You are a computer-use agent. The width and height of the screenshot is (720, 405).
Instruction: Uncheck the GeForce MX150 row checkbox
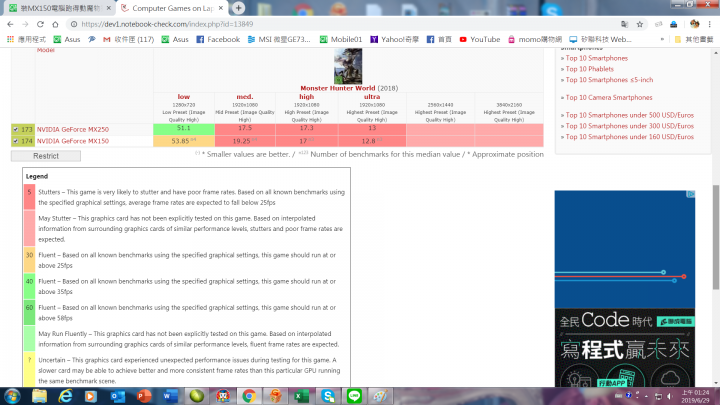click(x=16, y=141)
